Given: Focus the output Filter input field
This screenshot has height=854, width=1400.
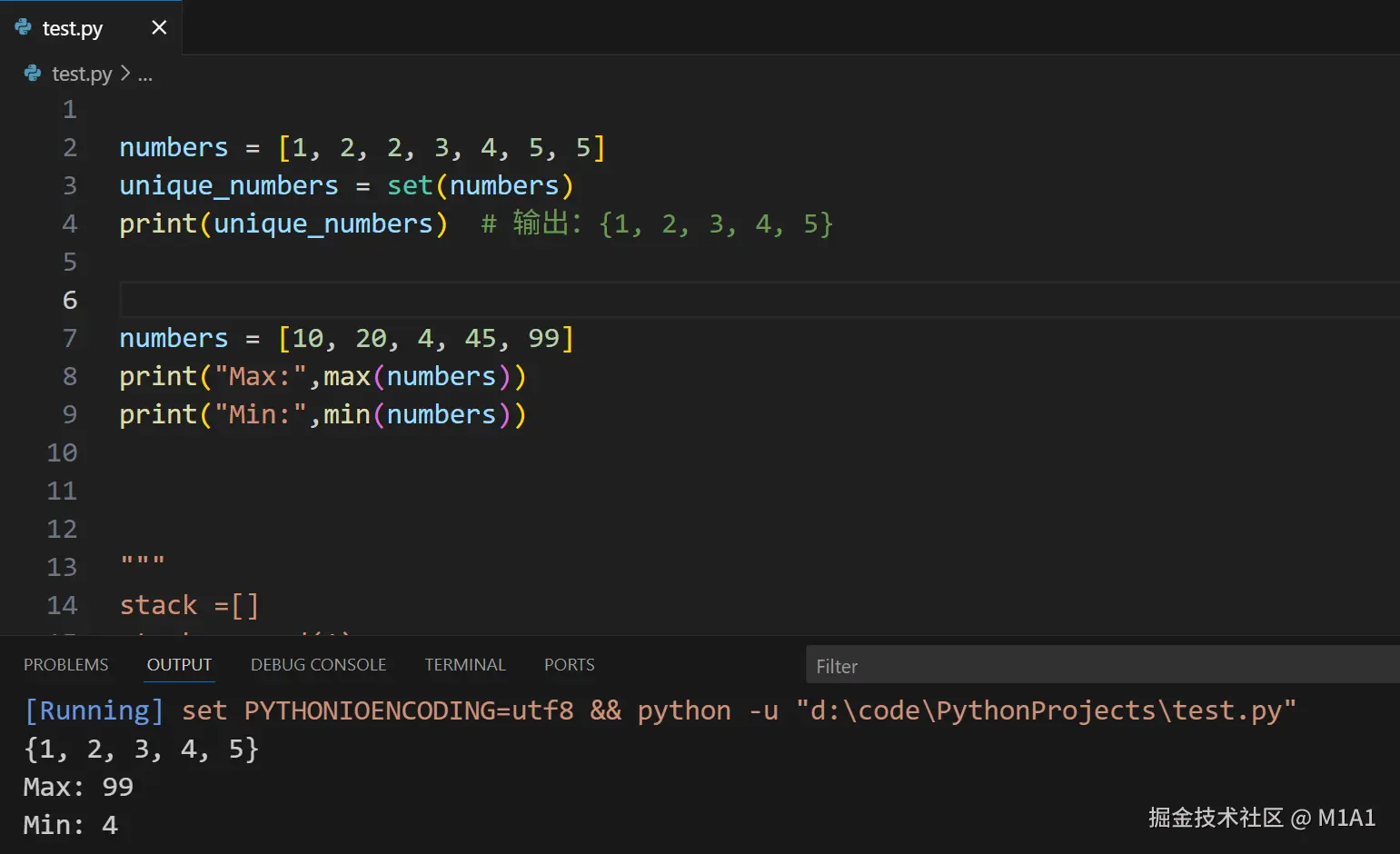Looking at the screenshot, I should pos(1103,665).
